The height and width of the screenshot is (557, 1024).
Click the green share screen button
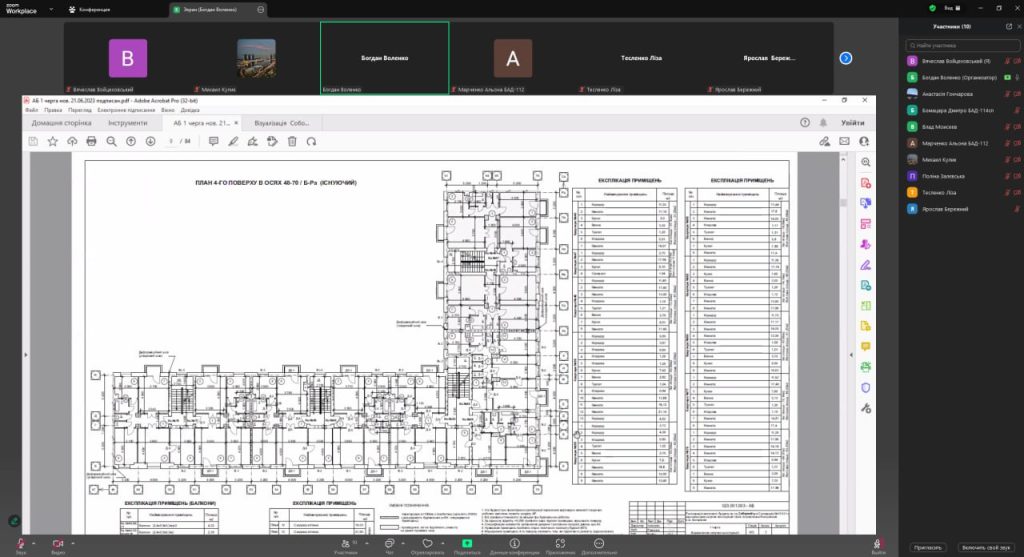coord(466,544)
